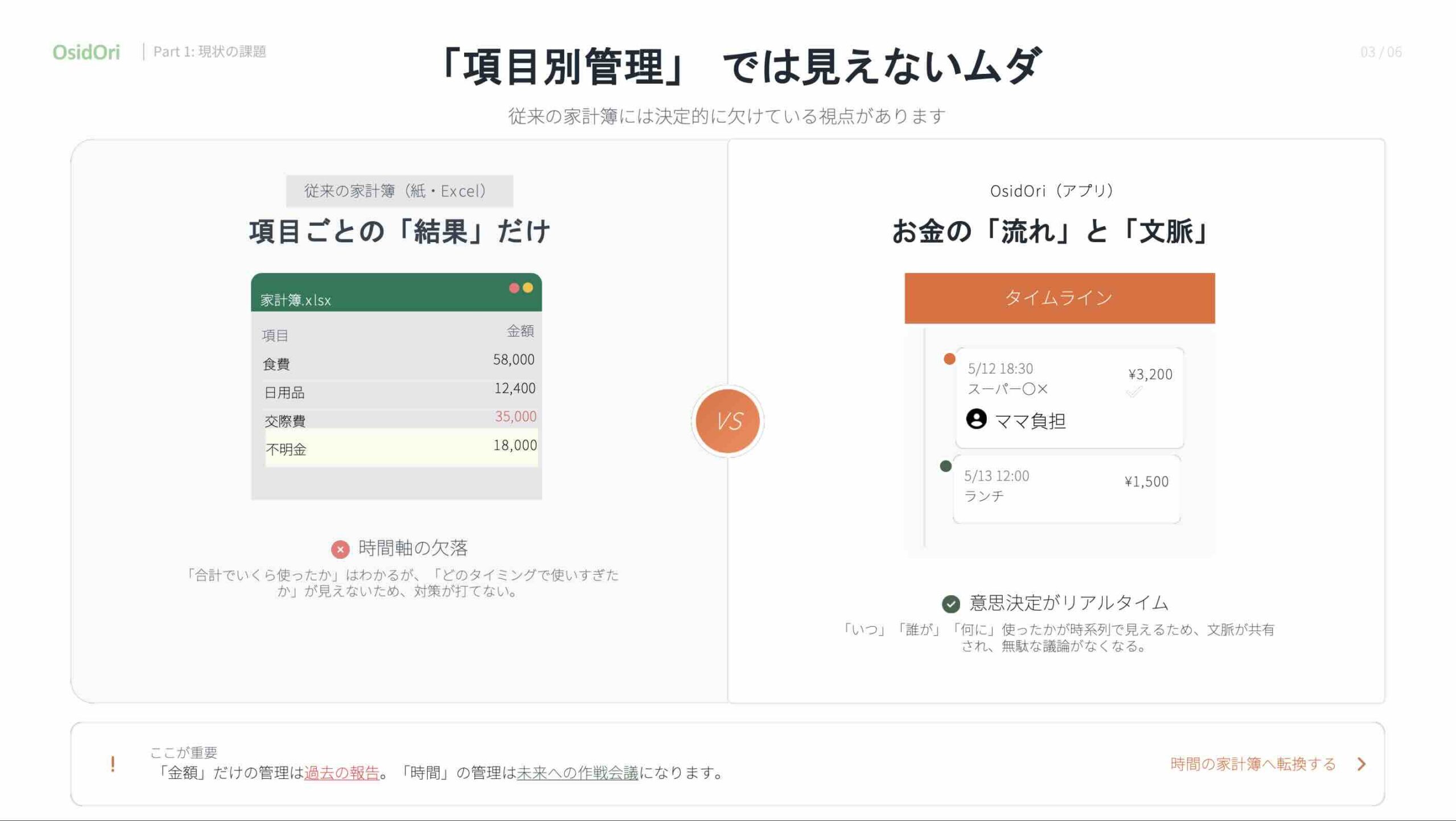Click the OsidOri logo

pos(86,52)
